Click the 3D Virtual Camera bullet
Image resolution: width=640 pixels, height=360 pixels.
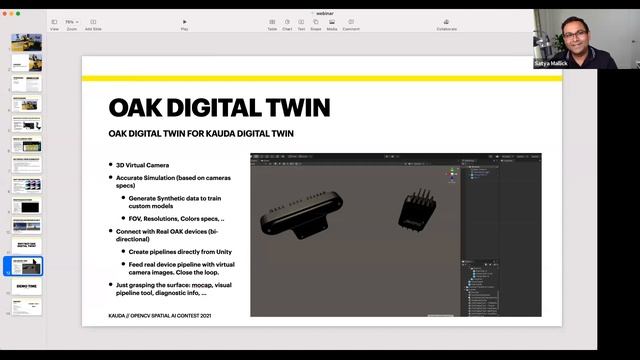(142, 165)
